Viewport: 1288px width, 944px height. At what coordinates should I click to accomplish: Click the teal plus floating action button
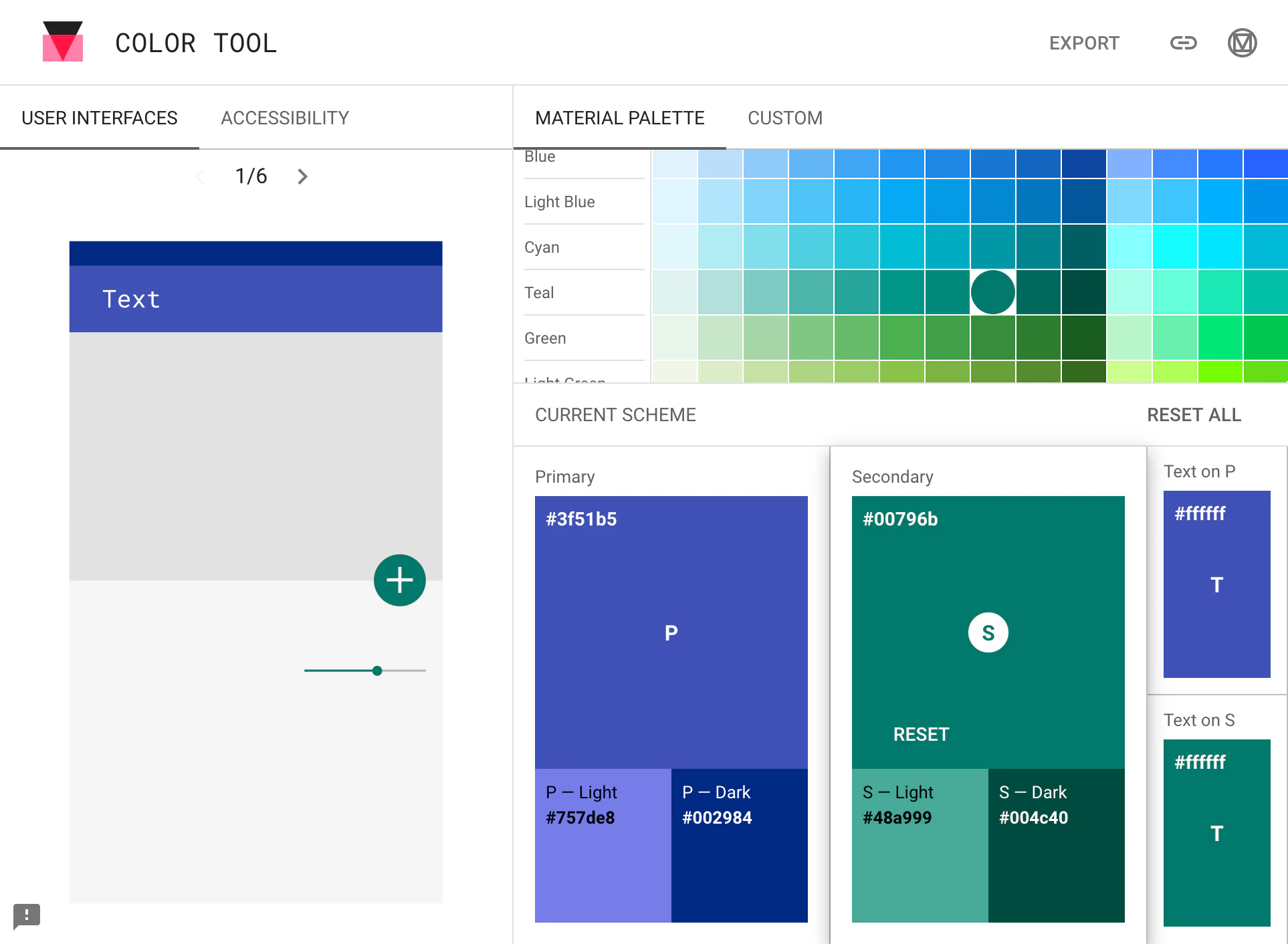(399, 580)
